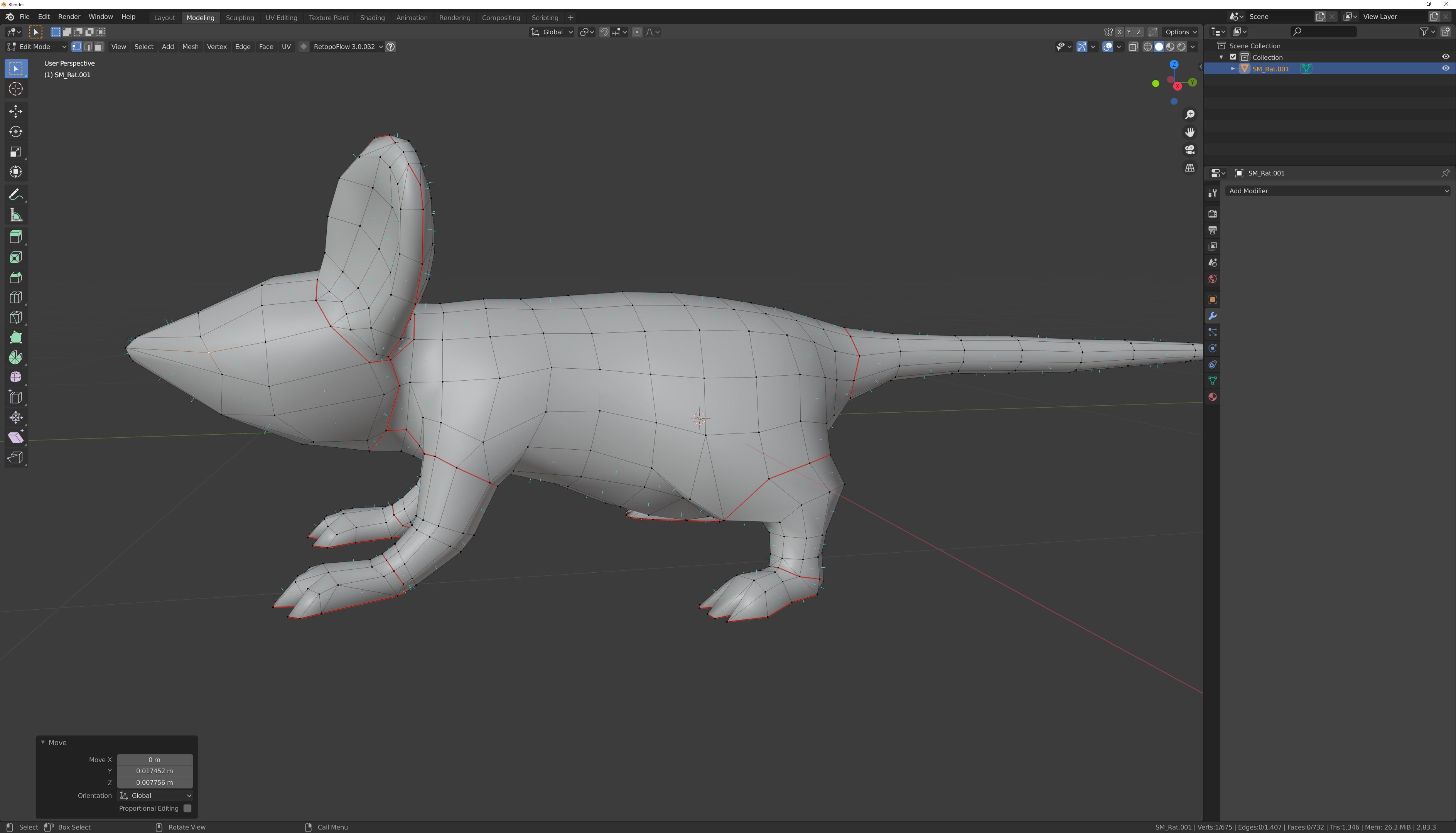Expand the SM_Rat.001 outliner item
Image resolution: width=1456 pixels, height=833 pixels.
(1233, 69)
